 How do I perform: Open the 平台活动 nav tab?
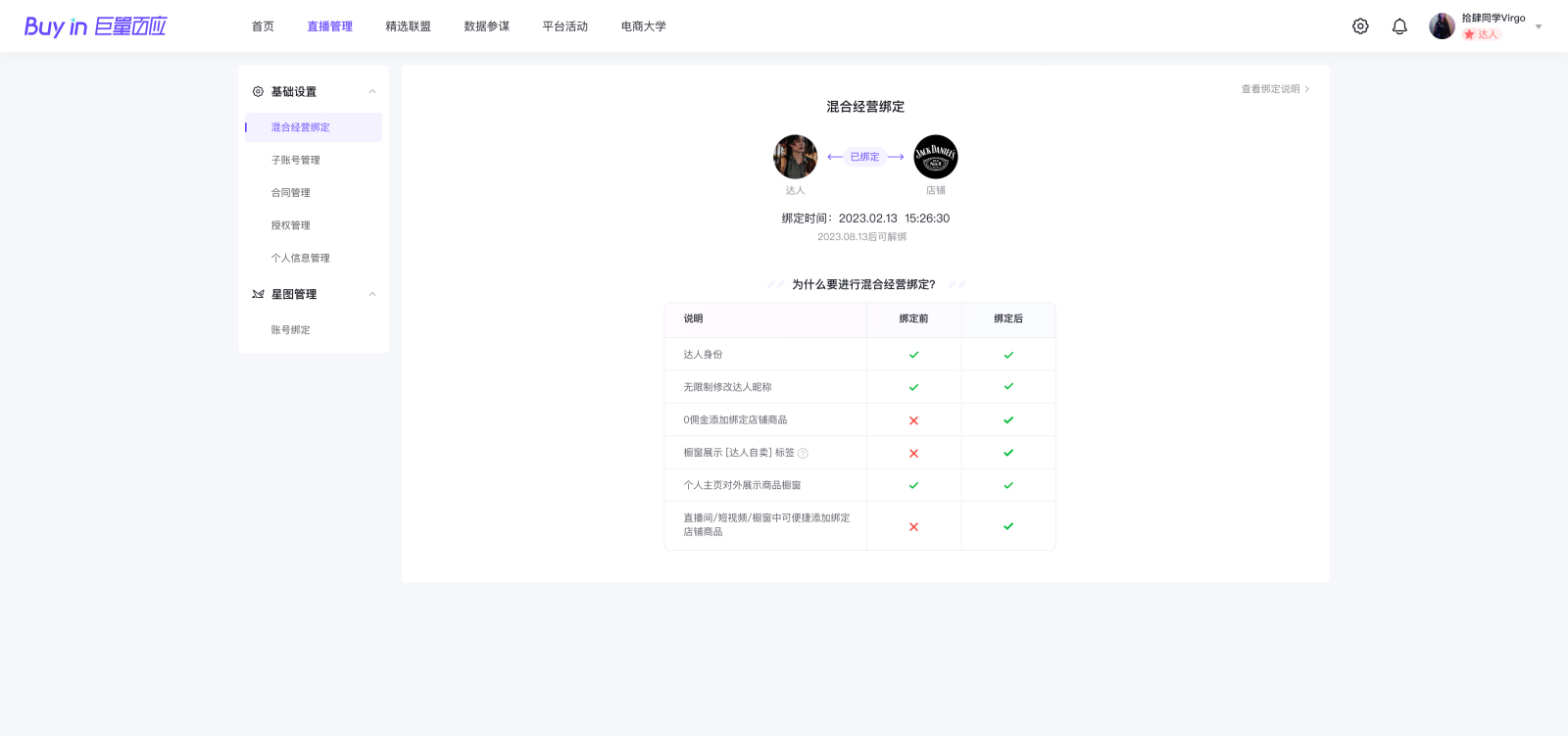pos(564,26)
